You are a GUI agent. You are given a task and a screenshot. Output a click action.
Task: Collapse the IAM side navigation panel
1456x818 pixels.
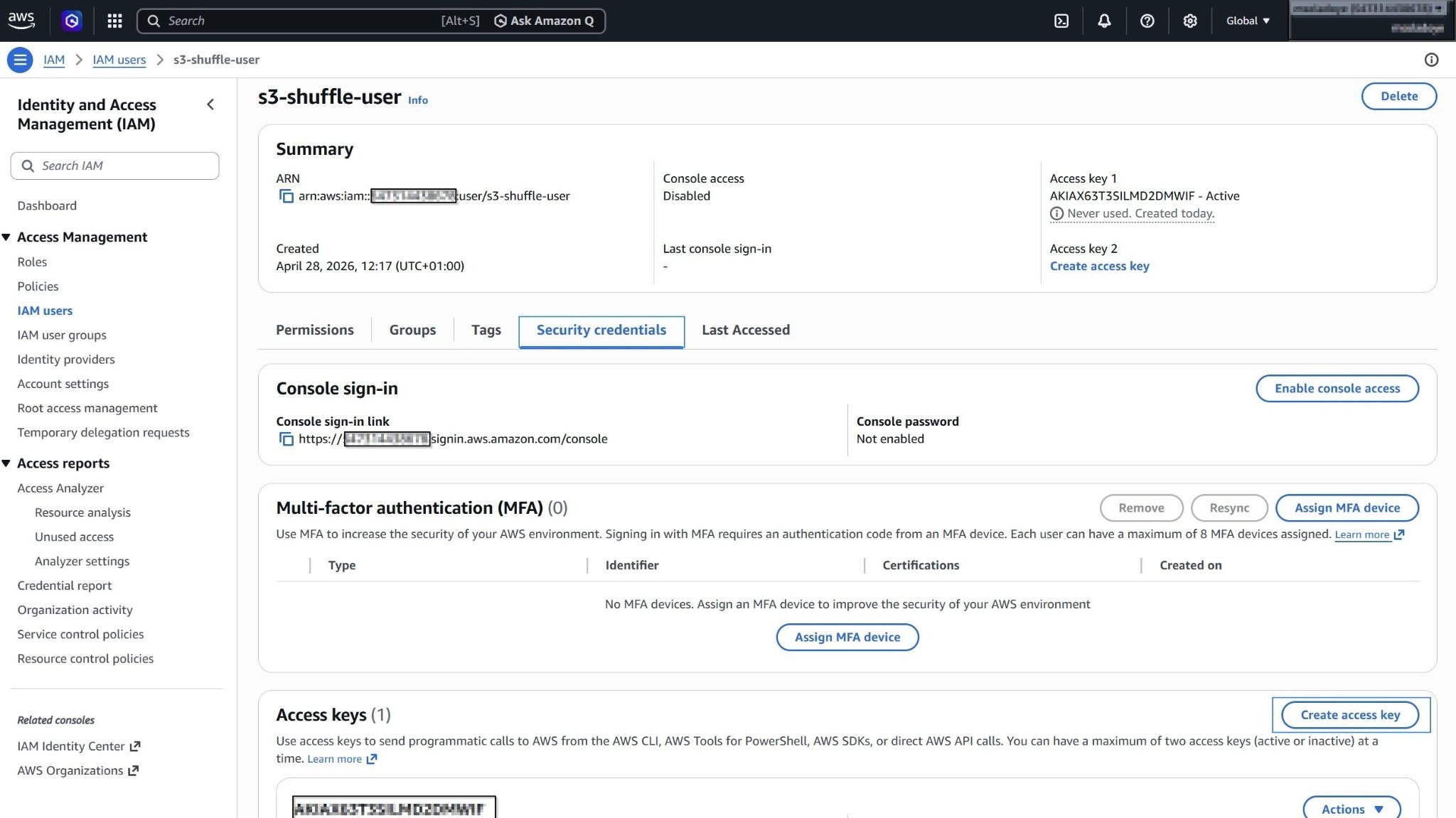tap(210, 104)
